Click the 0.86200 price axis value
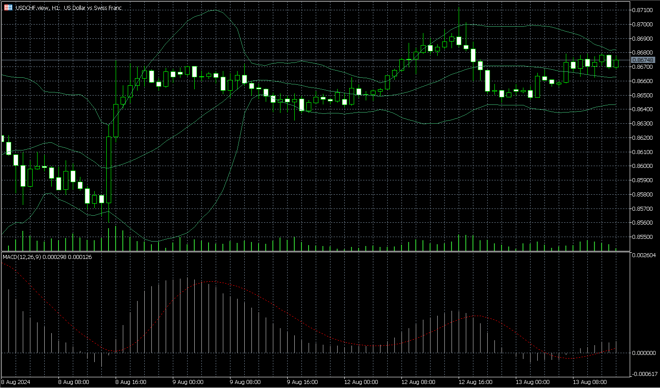Viewport: 660px width, 388px height. pyautogui.click(x=643, y=138)
